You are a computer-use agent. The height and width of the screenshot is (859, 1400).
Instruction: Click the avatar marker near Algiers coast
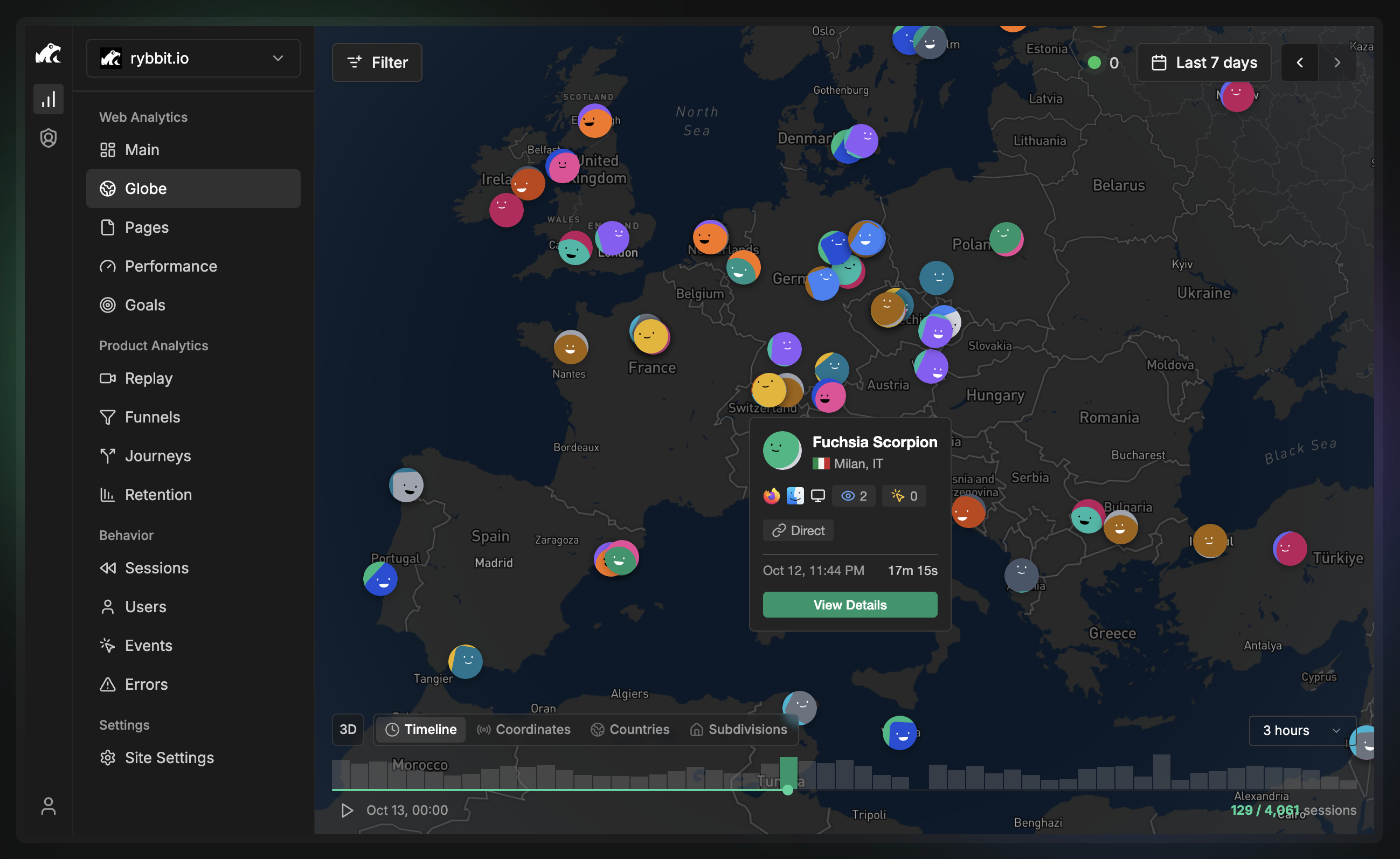[x=800, y=708]
